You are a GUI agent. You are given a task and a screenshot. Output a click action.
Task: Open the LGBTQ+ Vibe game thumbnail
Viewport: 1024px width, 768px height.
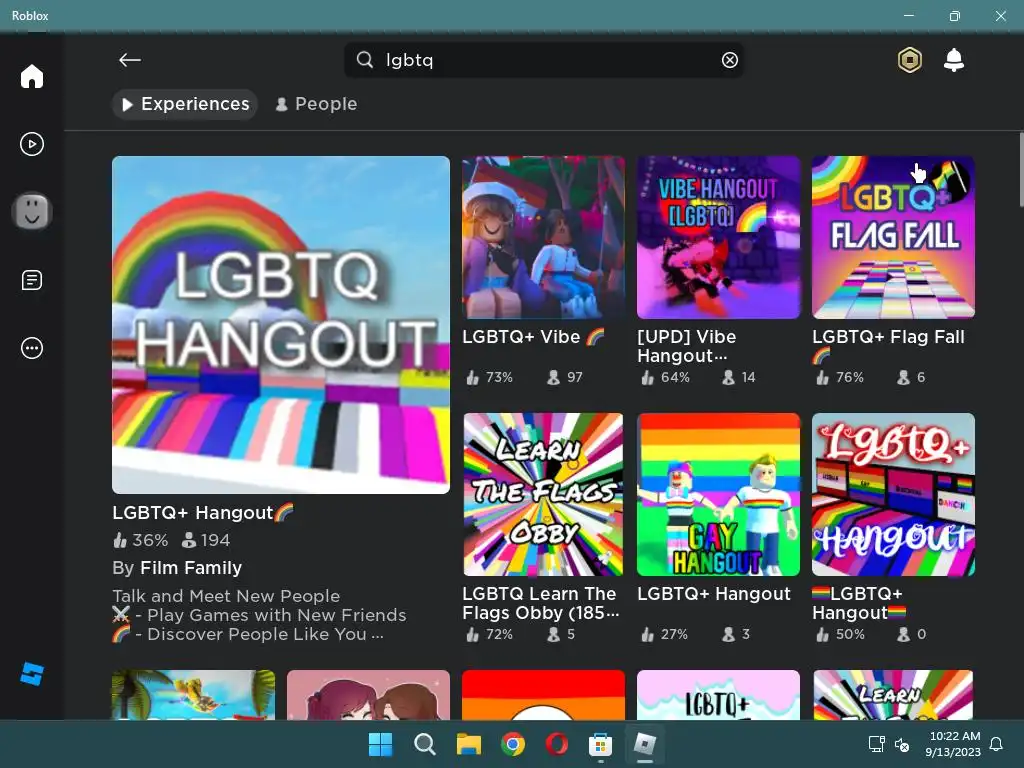(x=543, y=237)
